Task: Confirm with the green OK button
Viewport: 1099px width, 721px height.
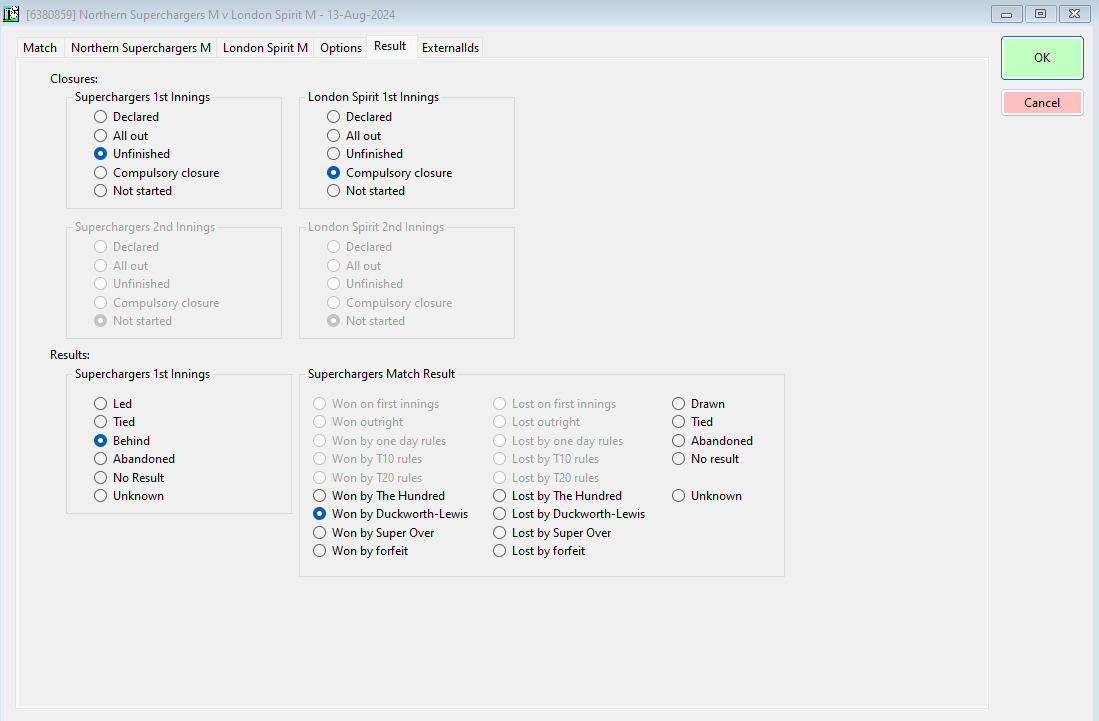Action: (x=1042, y=57)
